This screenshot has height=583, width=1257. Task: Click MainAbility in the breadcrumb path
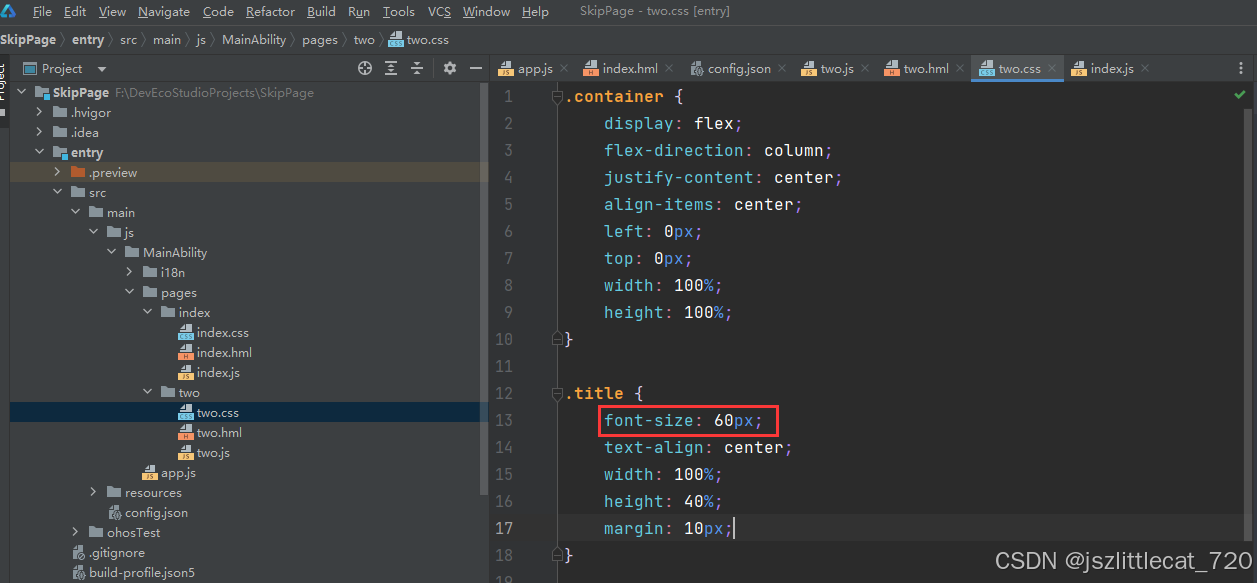point(253,40)
